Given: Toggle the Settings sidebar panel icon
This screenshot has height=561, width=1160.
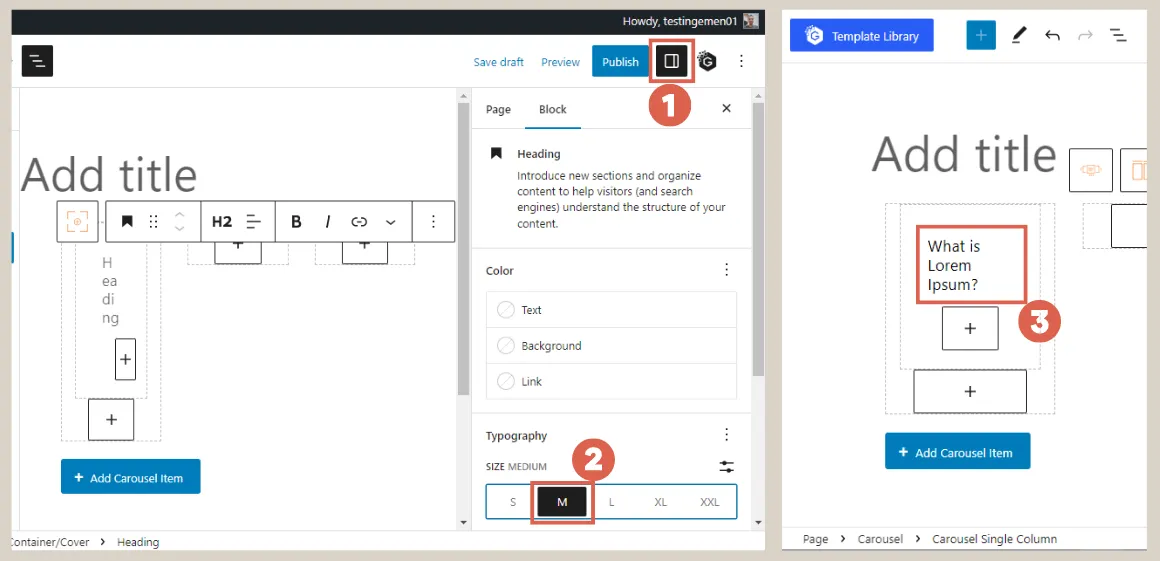Looking at the screenshot, I should click(671, 62).
